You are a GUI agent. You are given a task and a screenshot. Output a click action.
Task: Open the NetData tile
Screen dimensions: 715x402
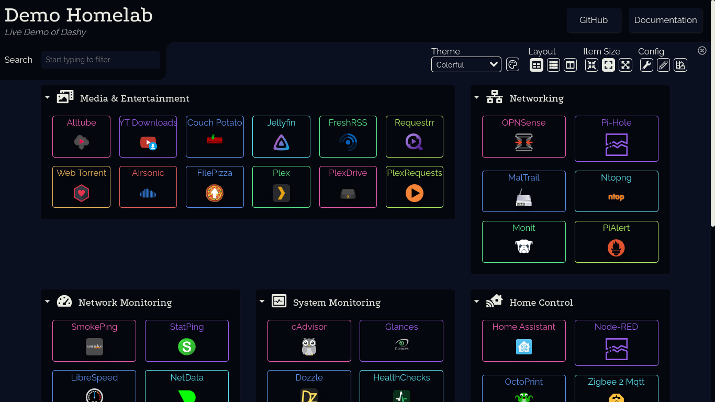click(187, 387)
